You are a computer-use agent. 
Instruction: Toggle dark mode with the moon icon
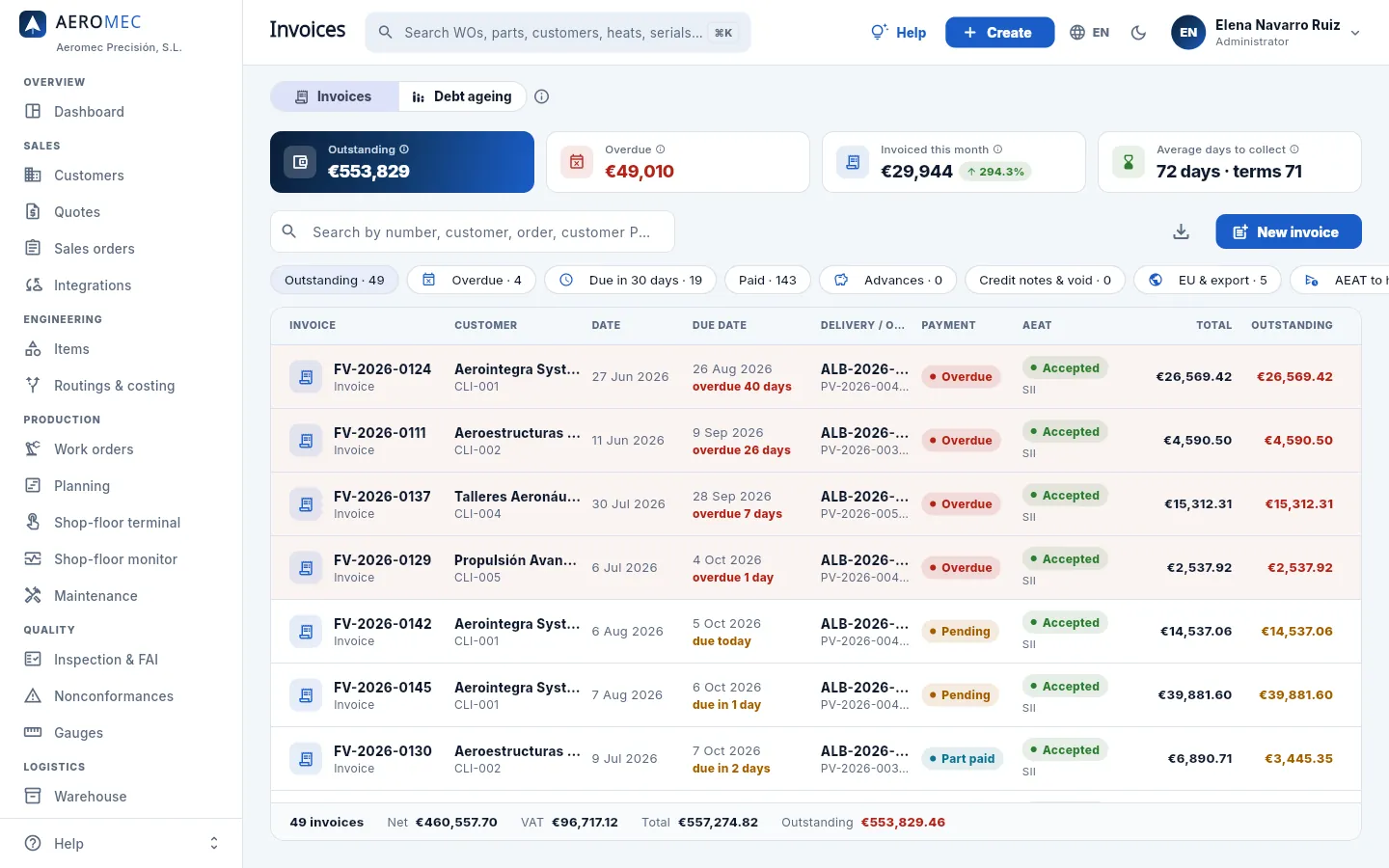1138,33
